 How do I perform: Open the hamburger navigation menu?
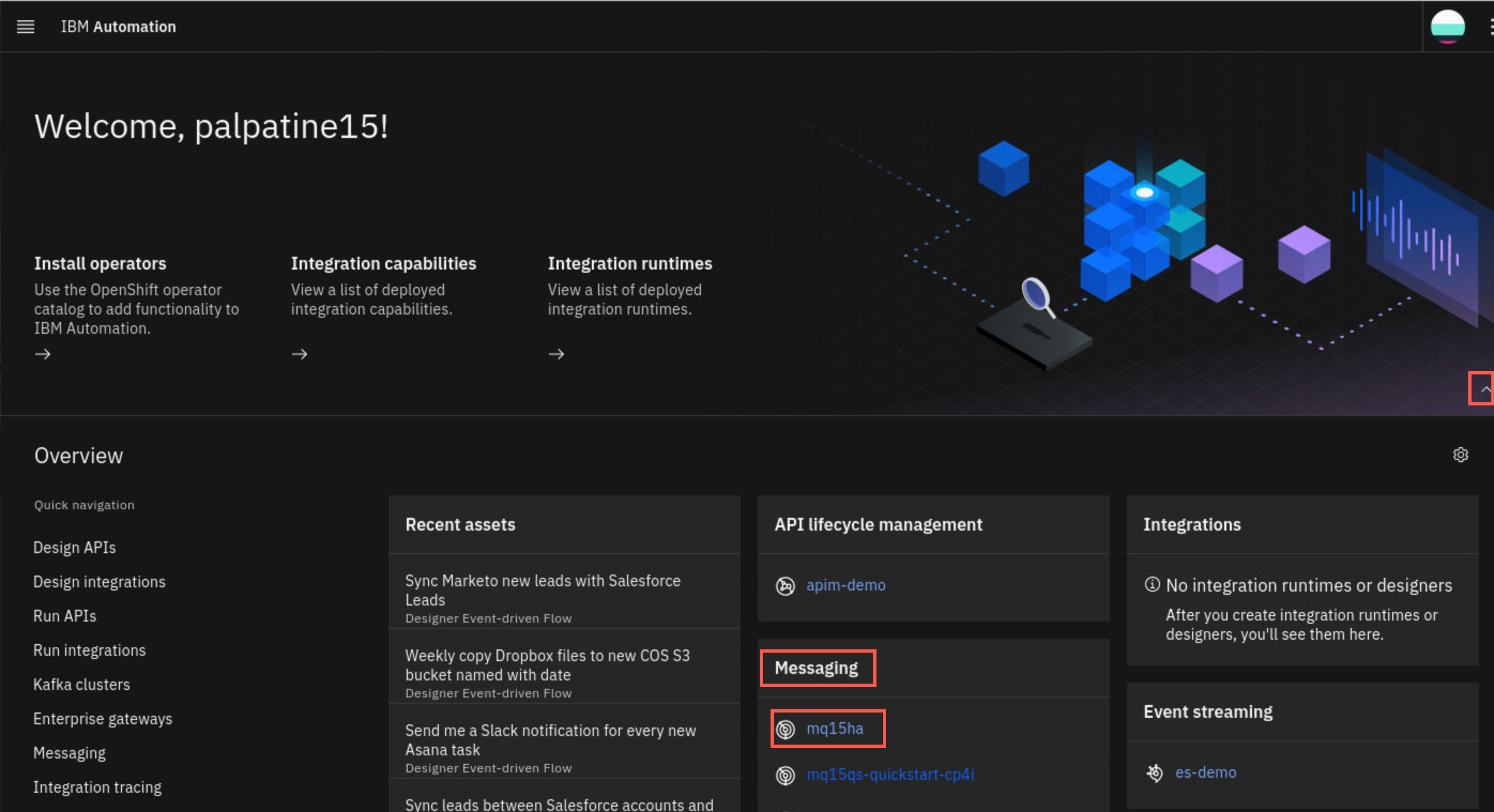tap(26, 27)
